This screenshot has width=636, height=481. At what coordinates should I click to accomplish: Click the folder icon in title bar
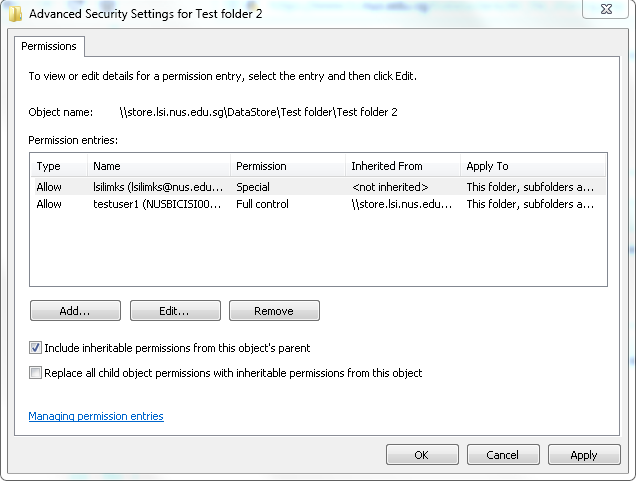tap(15, 14)
